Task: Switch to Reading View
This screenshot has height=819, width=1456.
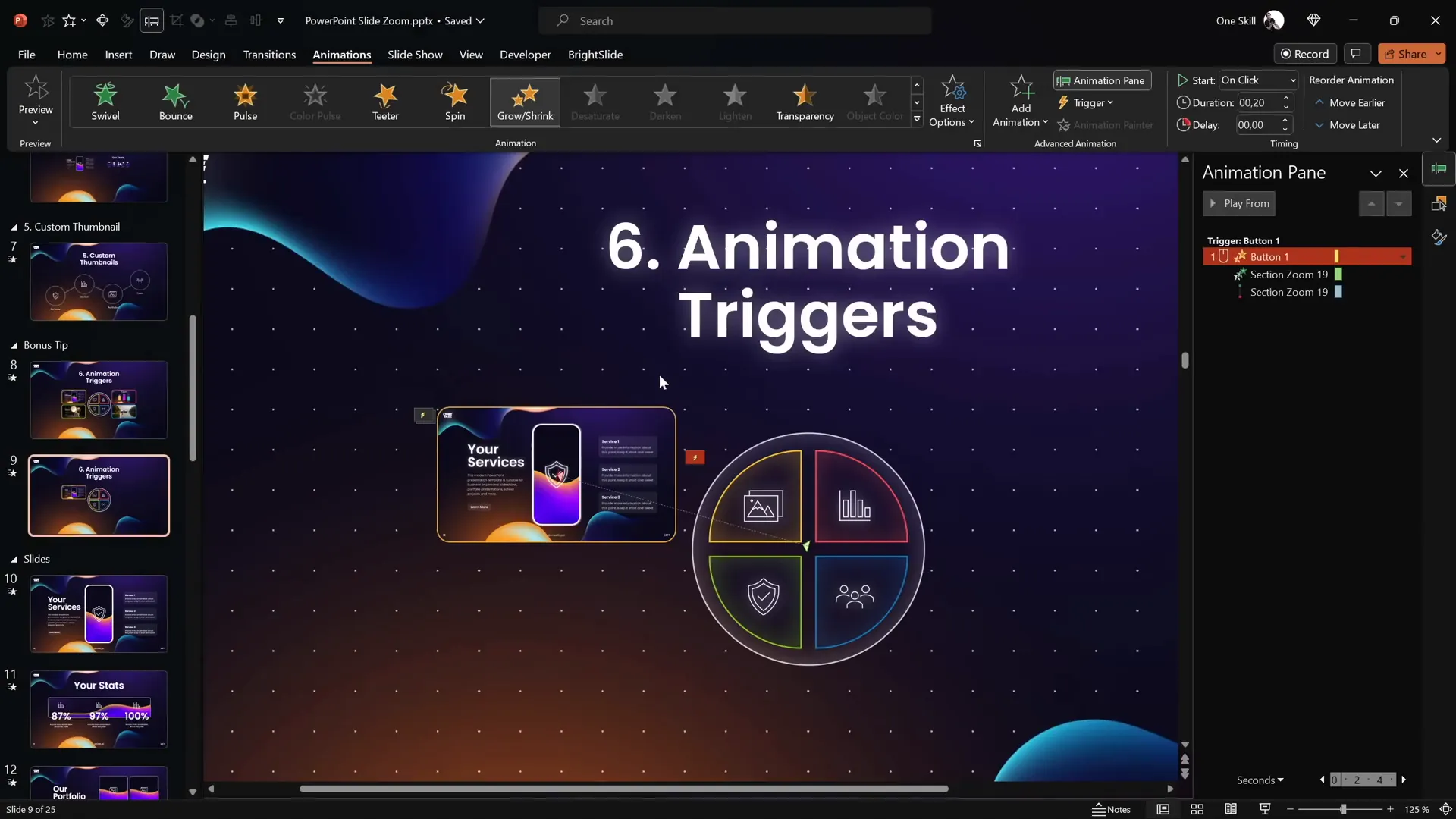Action: (x=1231, y=809)
